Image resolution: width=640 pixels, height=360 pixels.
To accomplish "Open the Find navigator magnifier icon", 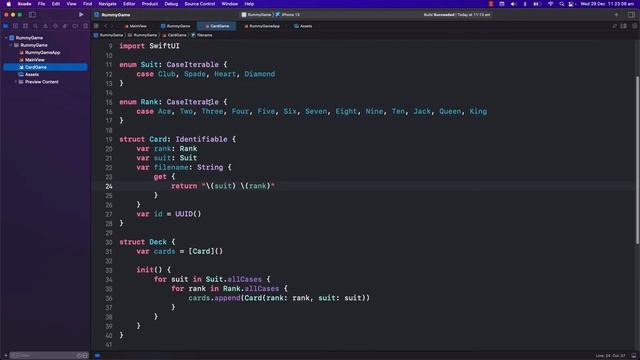I will (36, 26).
